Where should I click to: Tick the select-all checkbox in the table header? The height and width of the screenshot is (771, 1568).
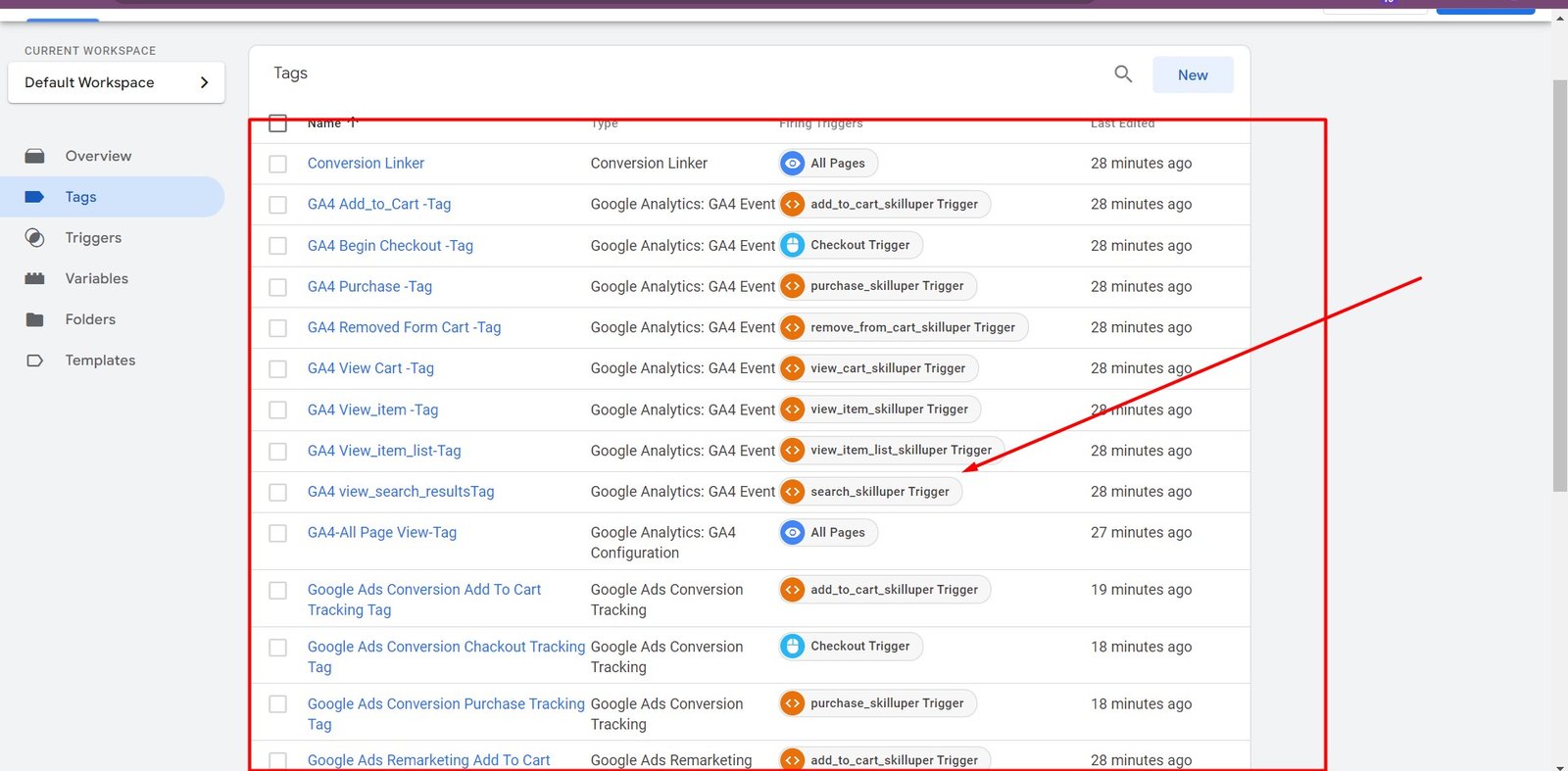pyautogui.click(x=278, y=123)
